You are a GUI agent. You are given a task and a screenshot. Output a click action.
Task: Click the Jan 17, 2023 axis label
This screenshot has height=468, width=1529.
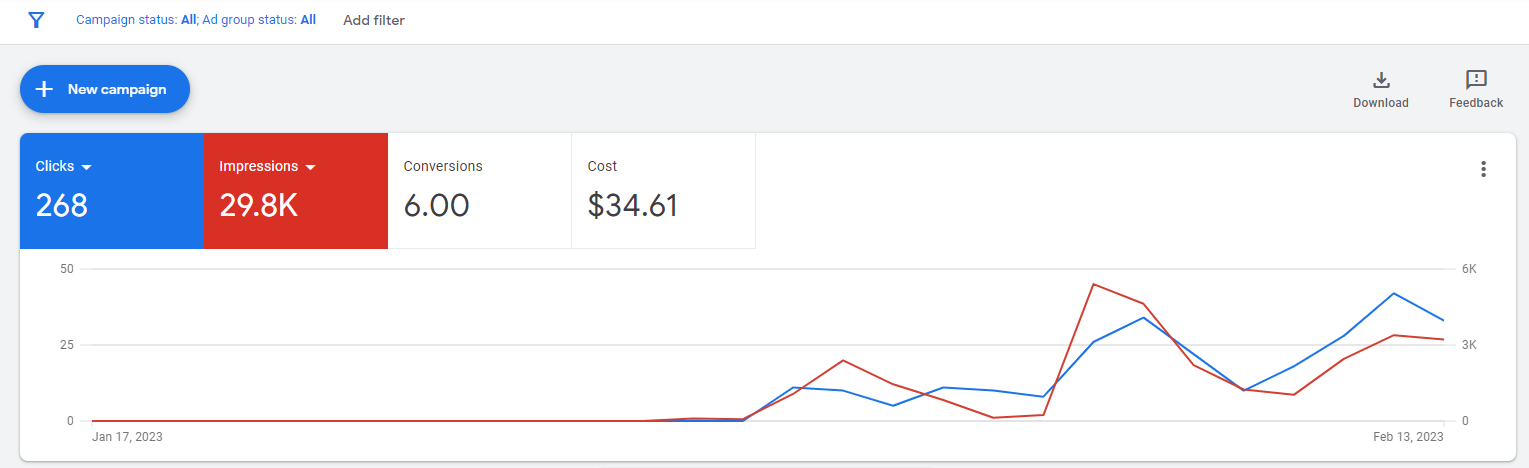pyautogui.click(x=127, y=437)
